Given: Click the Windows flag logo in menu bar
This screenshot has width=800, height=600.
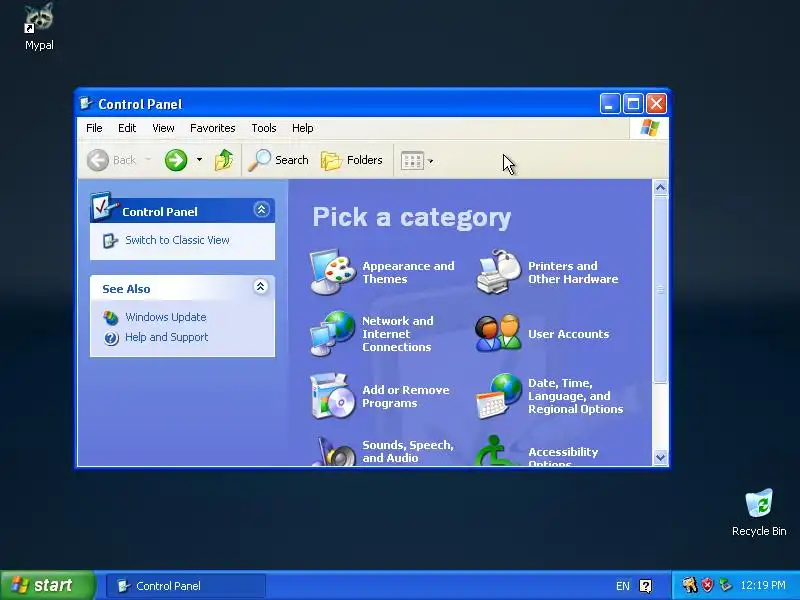Looking at the screenshot, I should coord(649,128).
